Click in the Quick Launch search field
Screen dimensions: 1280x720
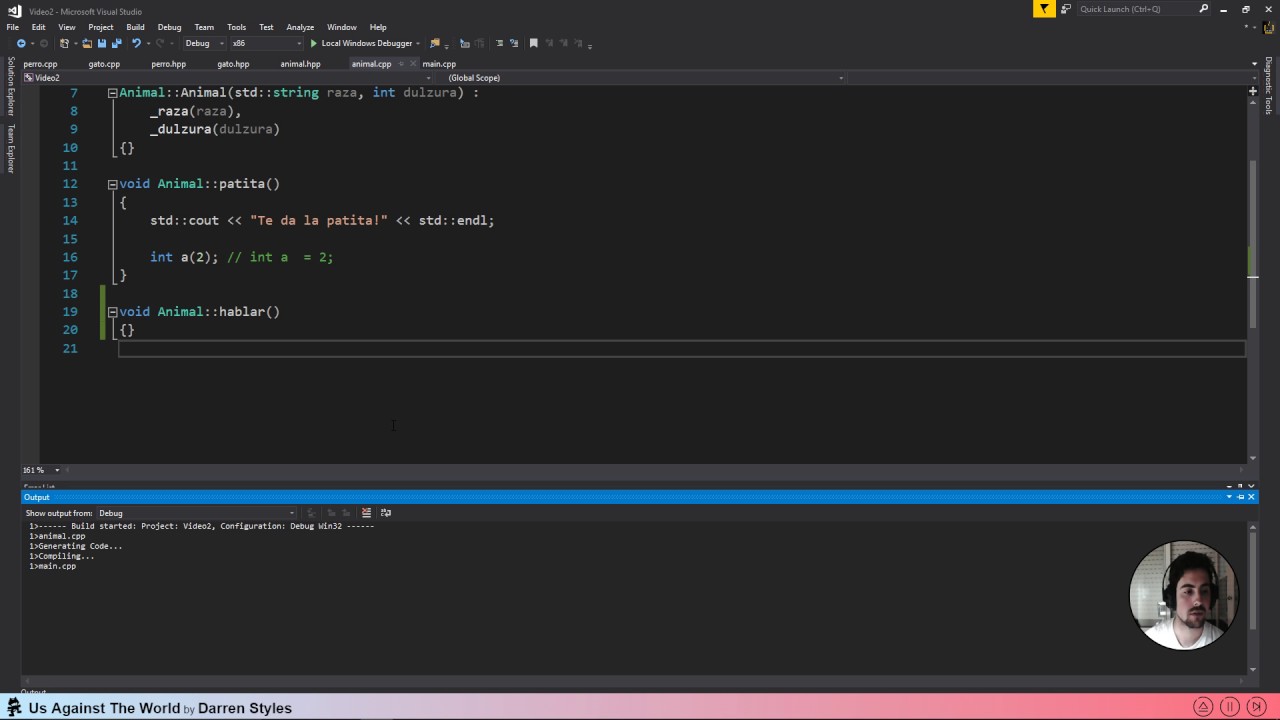(1135, 9)
